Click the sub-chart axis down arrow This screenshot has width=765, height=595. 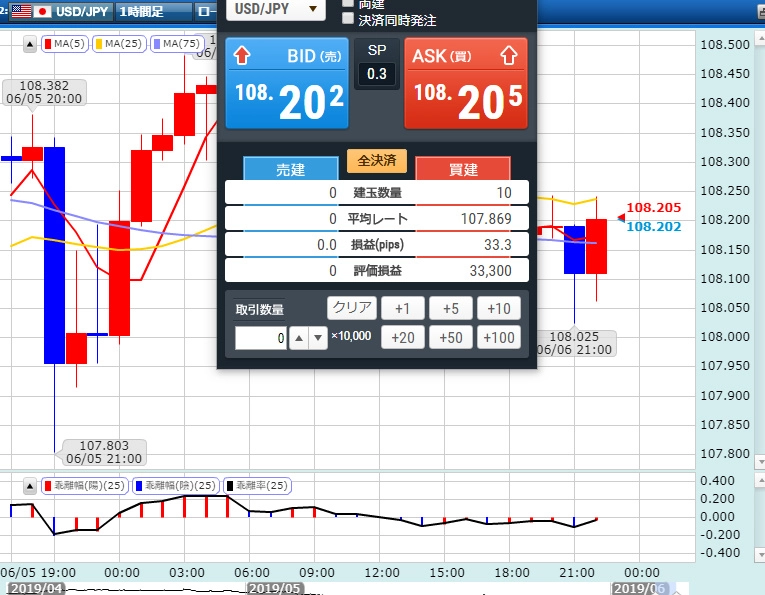tap(760, 555)
